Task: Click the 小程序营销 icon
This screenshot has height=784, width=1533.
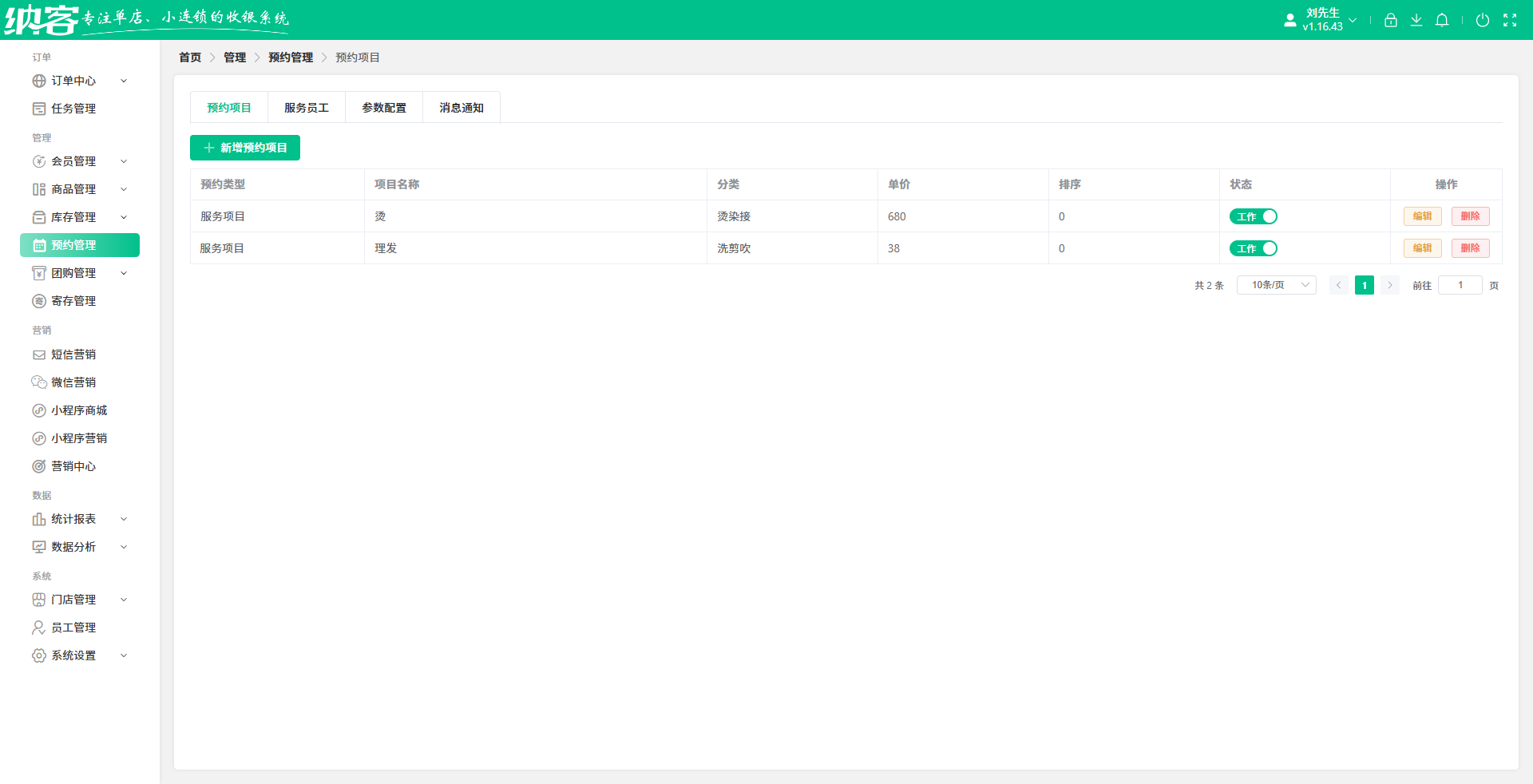Action: pyautogui.click(x=38, y=438)
